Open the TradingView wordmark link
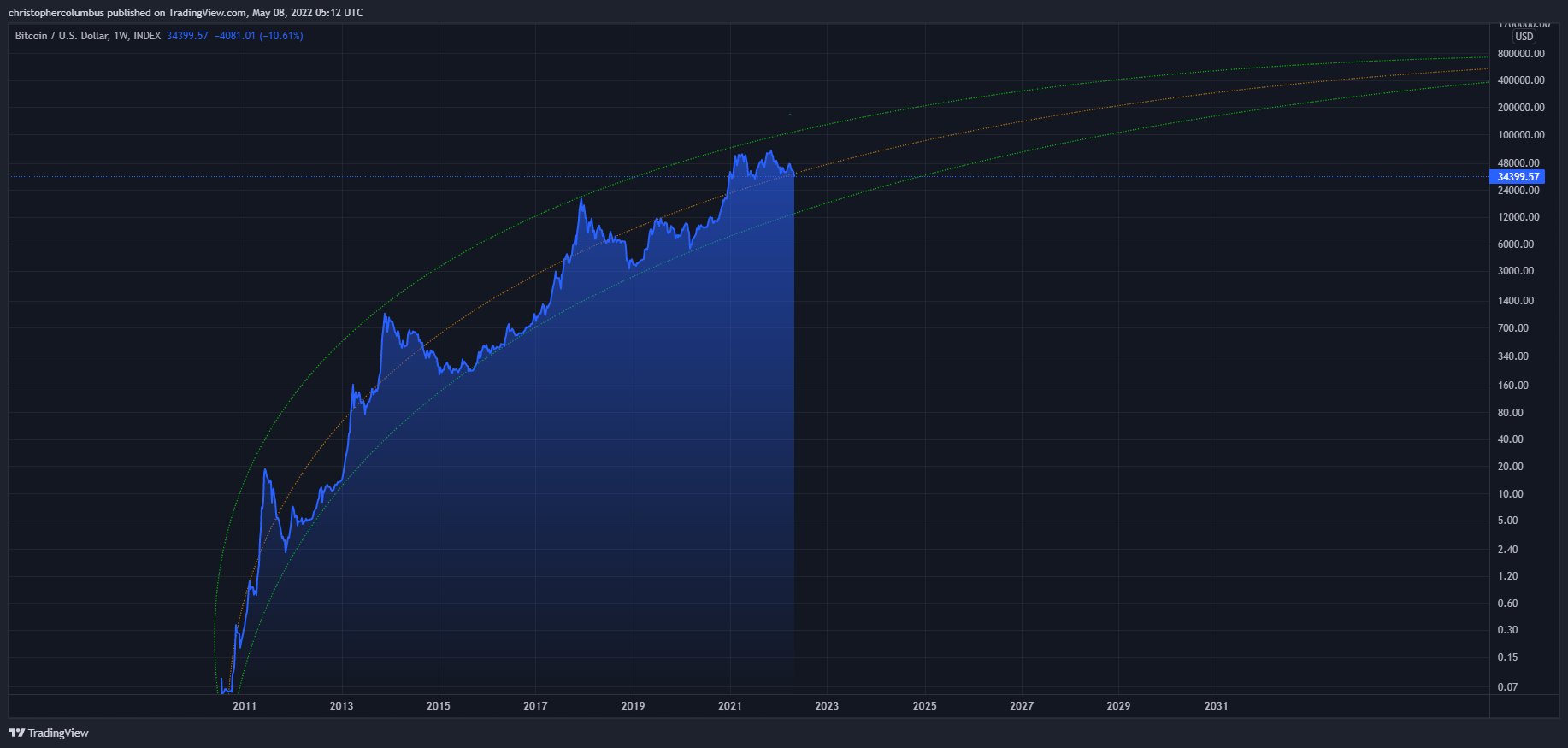This screenshot has width=1568, height=748. pos(58,733)
